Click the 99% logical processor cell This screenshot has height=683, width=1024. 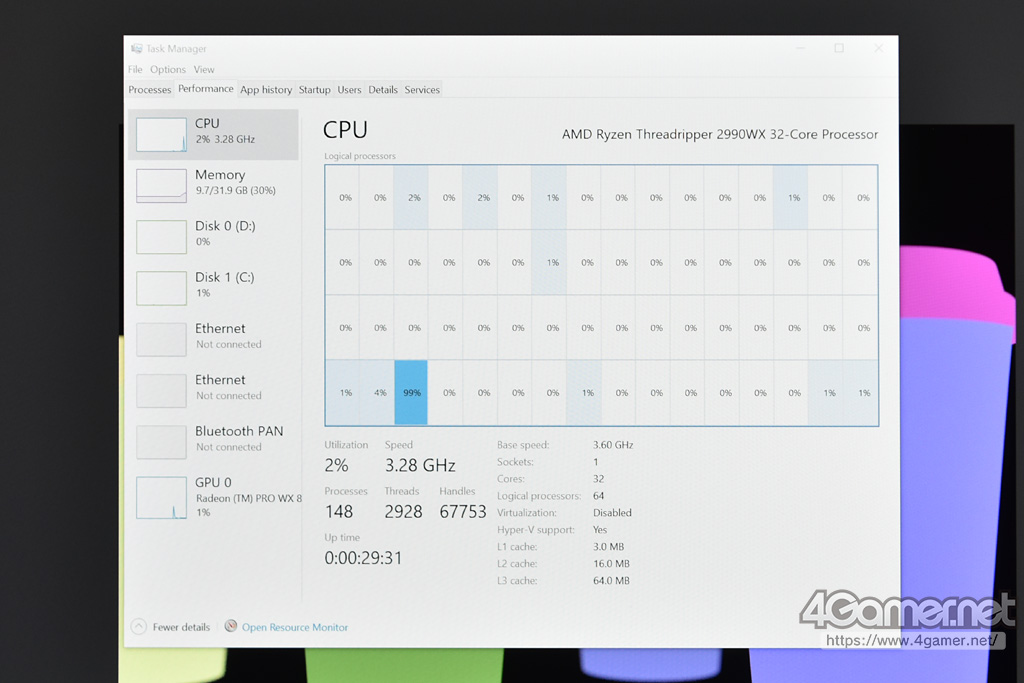pos(411,392)
